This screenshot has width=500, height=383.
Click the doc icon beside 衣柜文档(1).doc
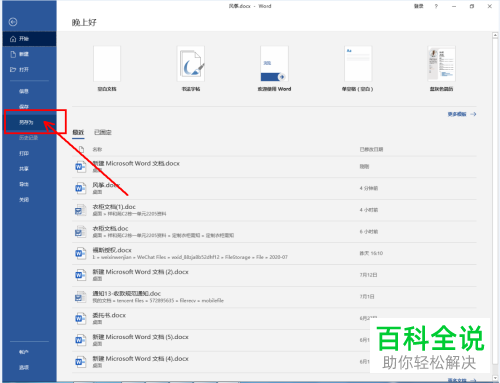[80, 210]
